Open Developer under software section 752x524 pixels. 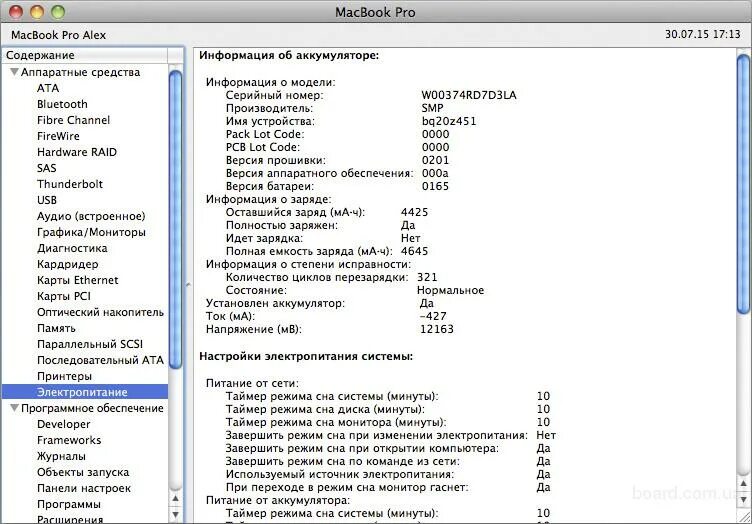click(x=63, y=424)
